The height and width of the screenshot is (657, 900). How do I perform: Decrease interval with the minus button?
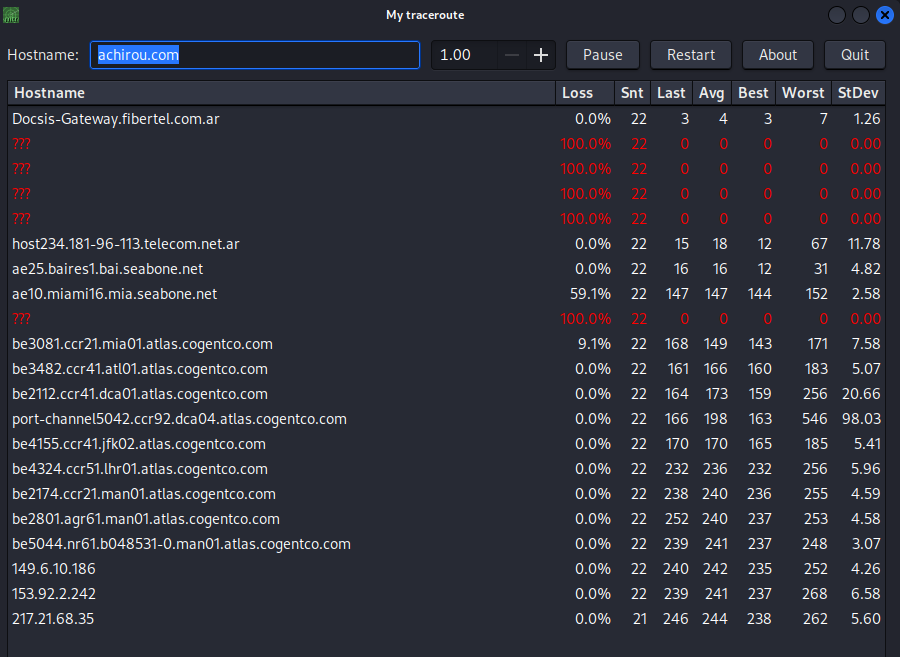point(512,55)
